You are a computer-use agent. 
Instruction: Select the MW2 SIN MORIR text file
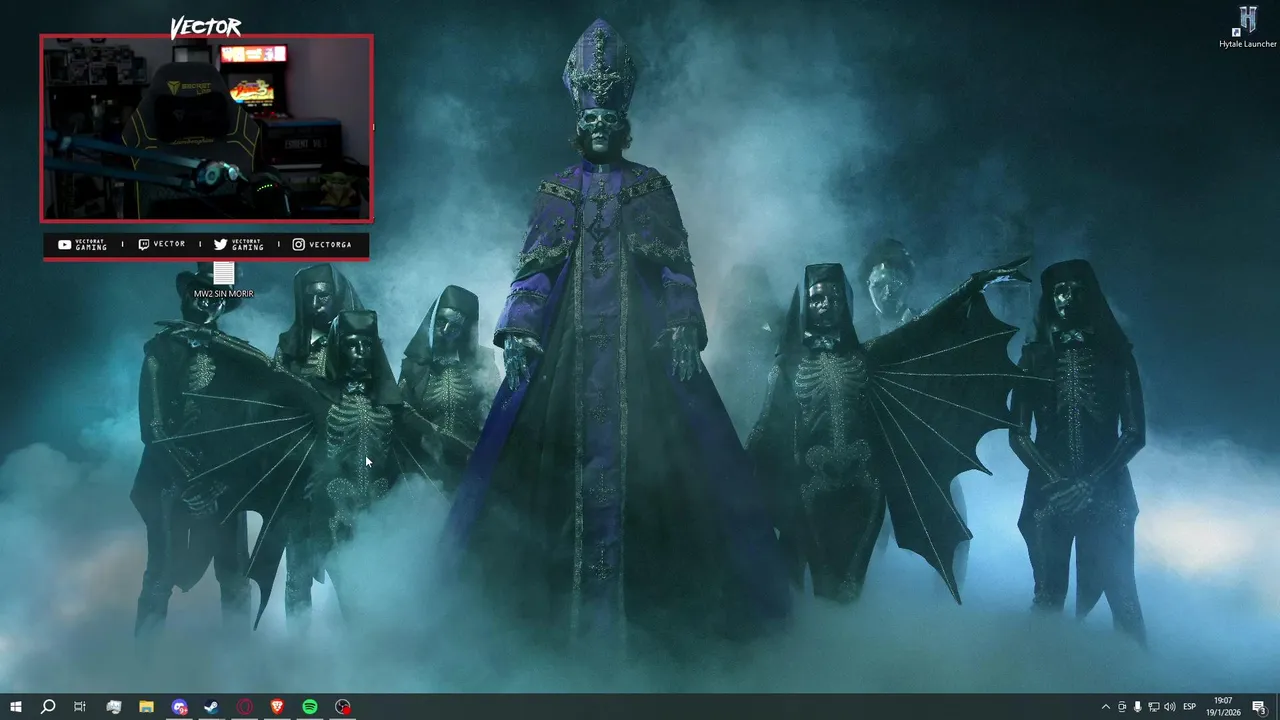coord(223,280)
